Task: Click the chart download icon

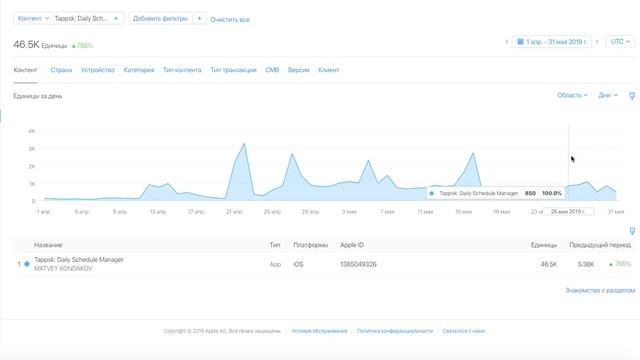Action: (632, 96)
